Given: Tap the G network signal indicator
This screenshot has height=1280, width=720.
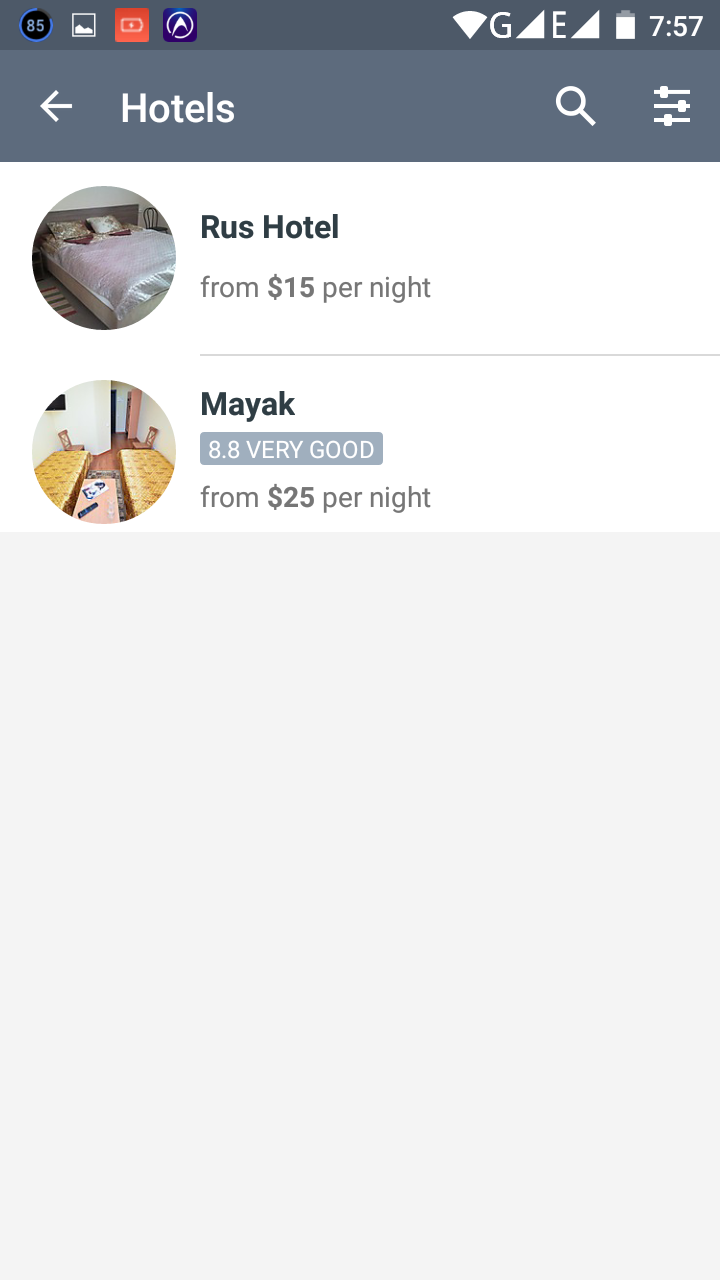Looking at the screenshot, I should [x=515, y=25].
